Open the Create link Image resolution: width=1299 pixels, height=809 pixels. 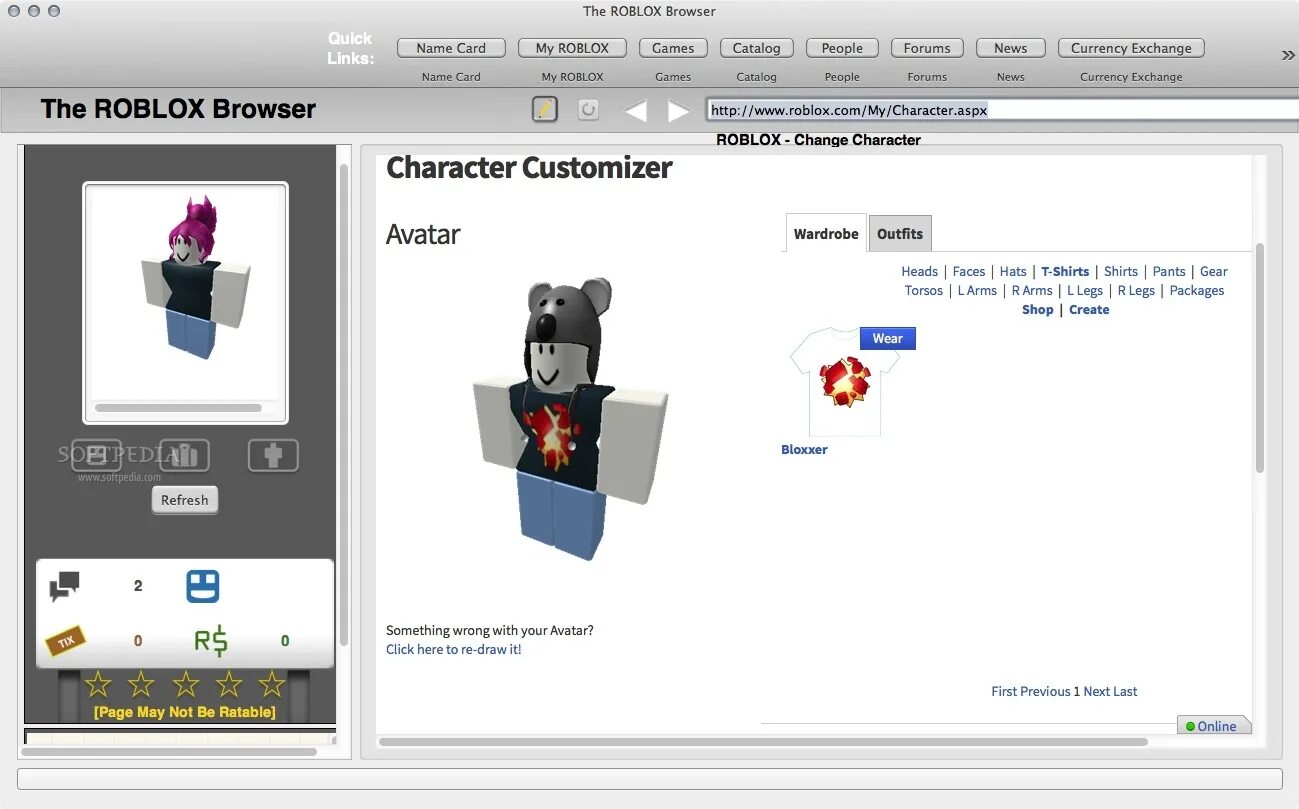[1089, 309]
